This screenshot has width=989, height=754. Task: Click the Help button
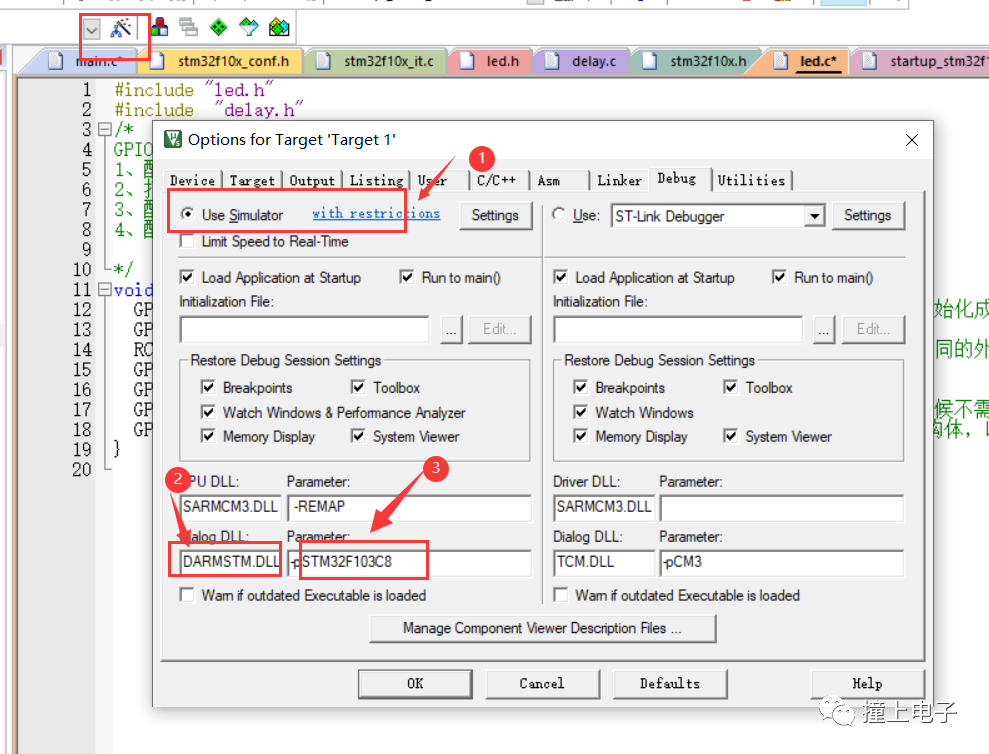867,683
